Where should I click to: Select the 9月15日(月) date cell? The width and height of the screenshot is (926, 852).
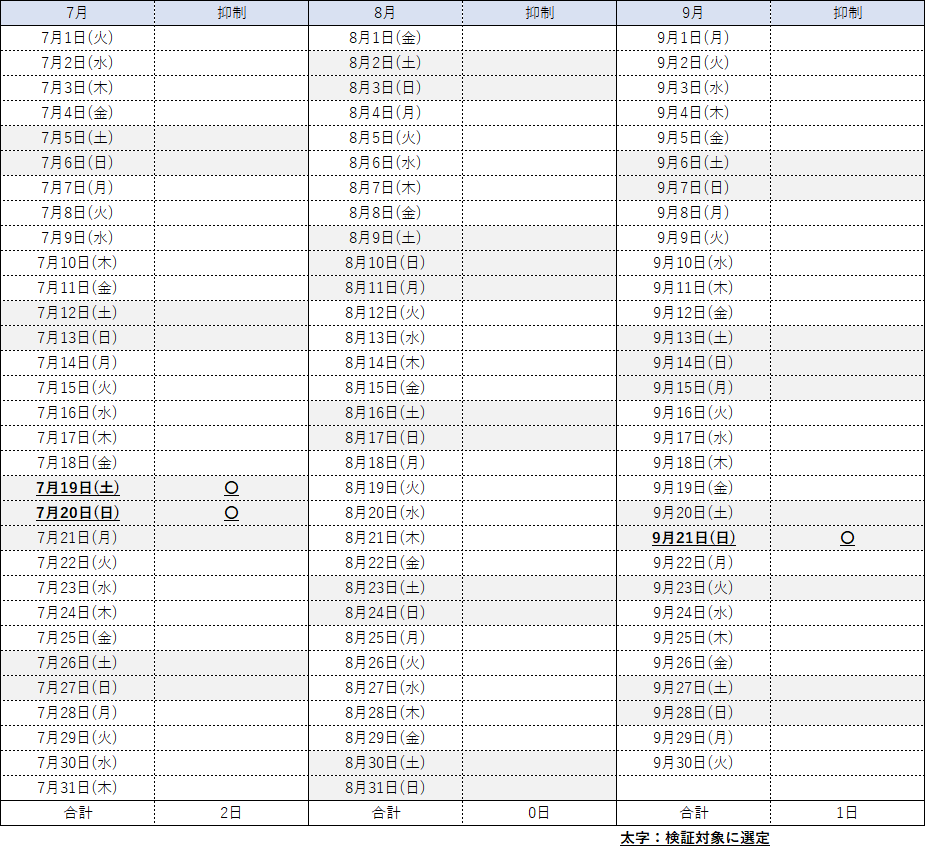[693, 388]
